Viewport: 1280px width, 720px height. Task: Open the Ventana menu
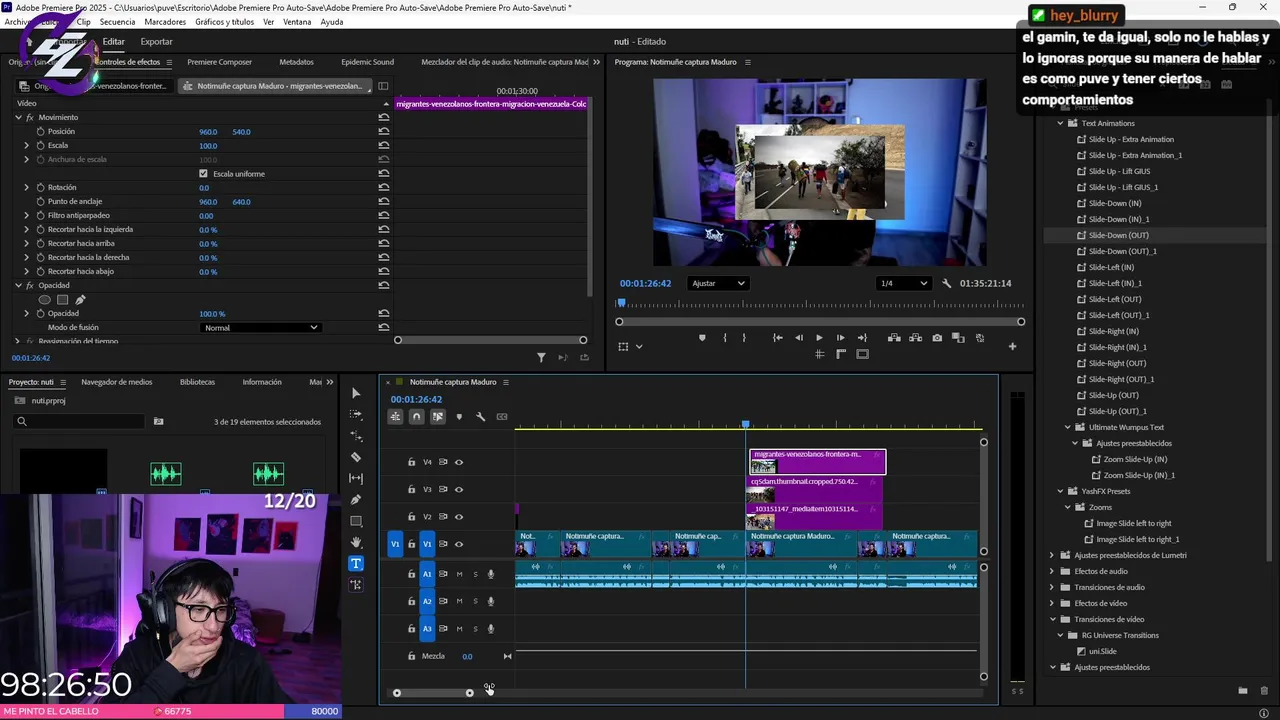tap(297, 22)
